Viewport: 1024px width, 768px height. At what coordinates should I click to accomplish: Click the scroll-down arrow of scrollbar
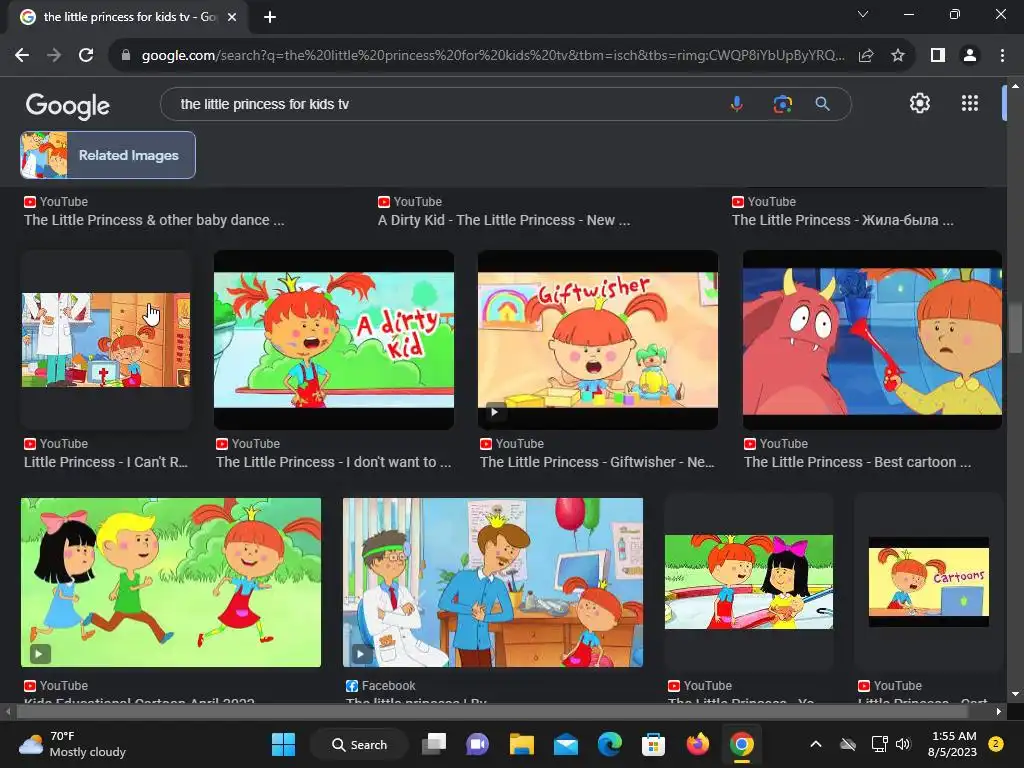click(1014, 694)
